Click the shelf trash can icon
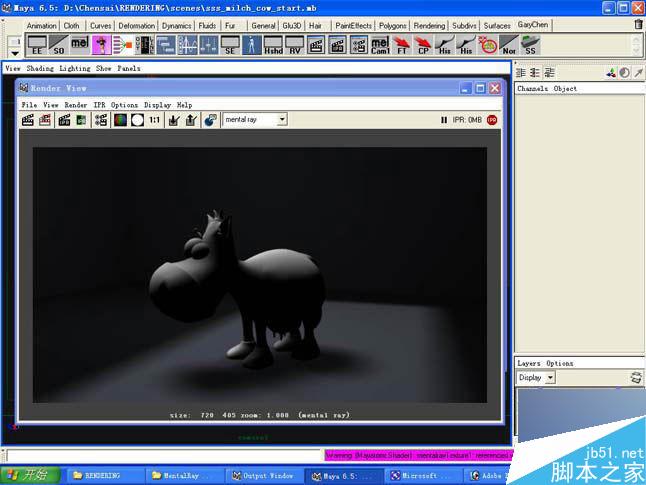646x485 pixels. pos(639,25)
